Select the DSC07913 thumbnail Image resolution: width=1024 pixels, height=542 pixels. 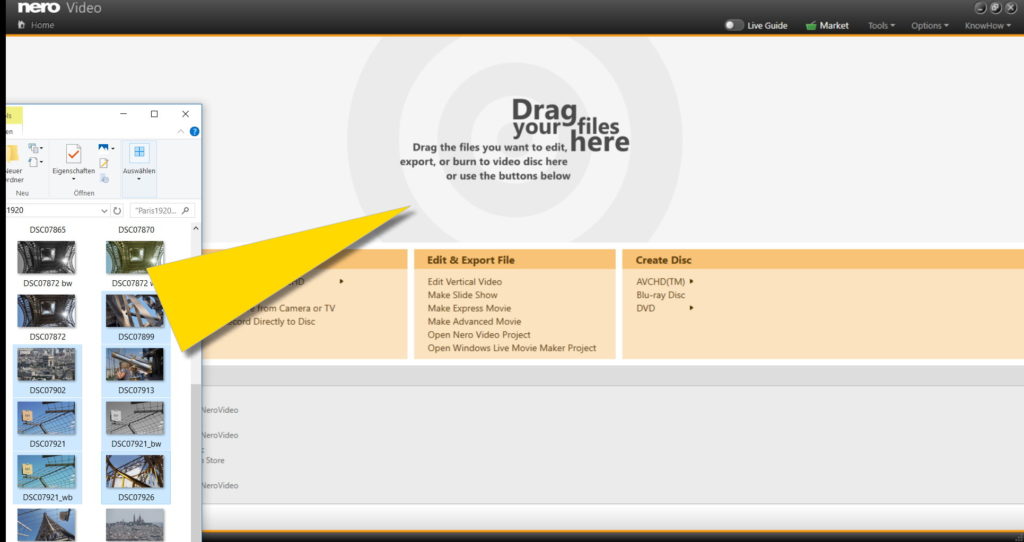[x=135, y=364]
